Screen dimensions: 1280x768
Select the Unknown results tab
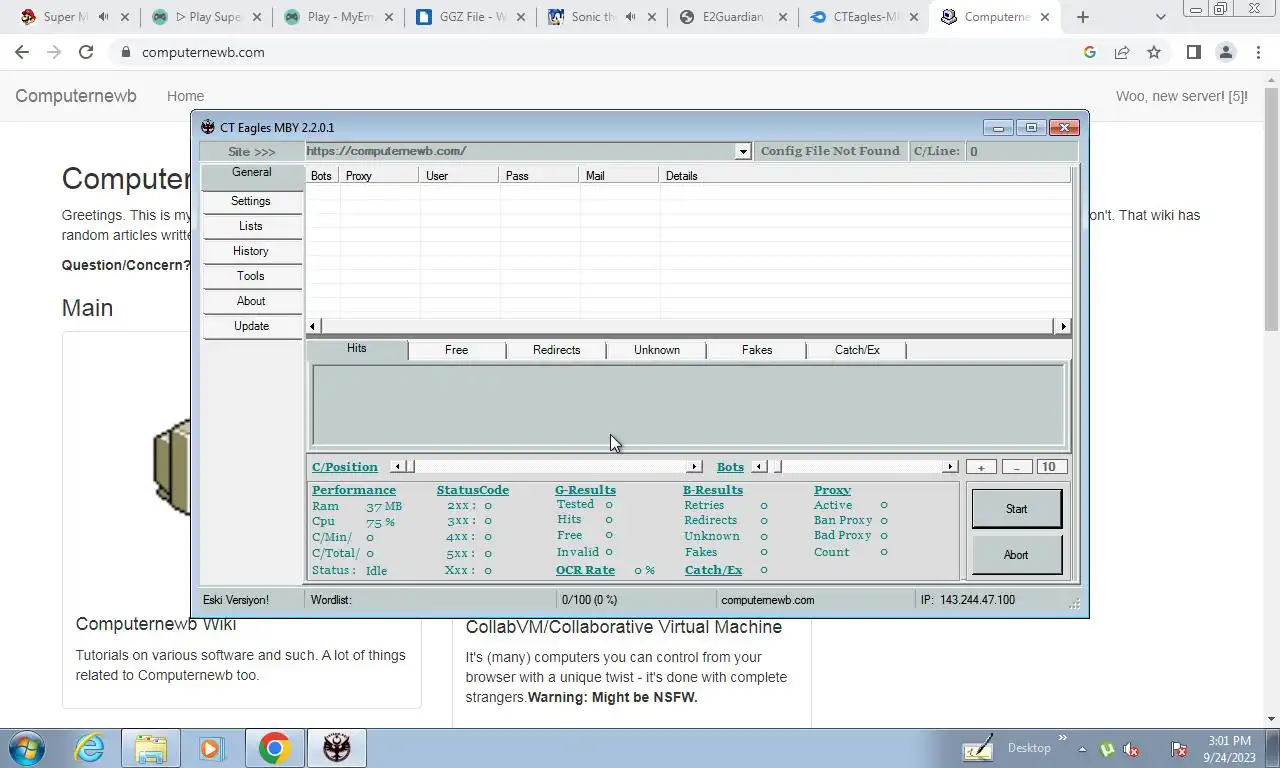pos(657,350)
